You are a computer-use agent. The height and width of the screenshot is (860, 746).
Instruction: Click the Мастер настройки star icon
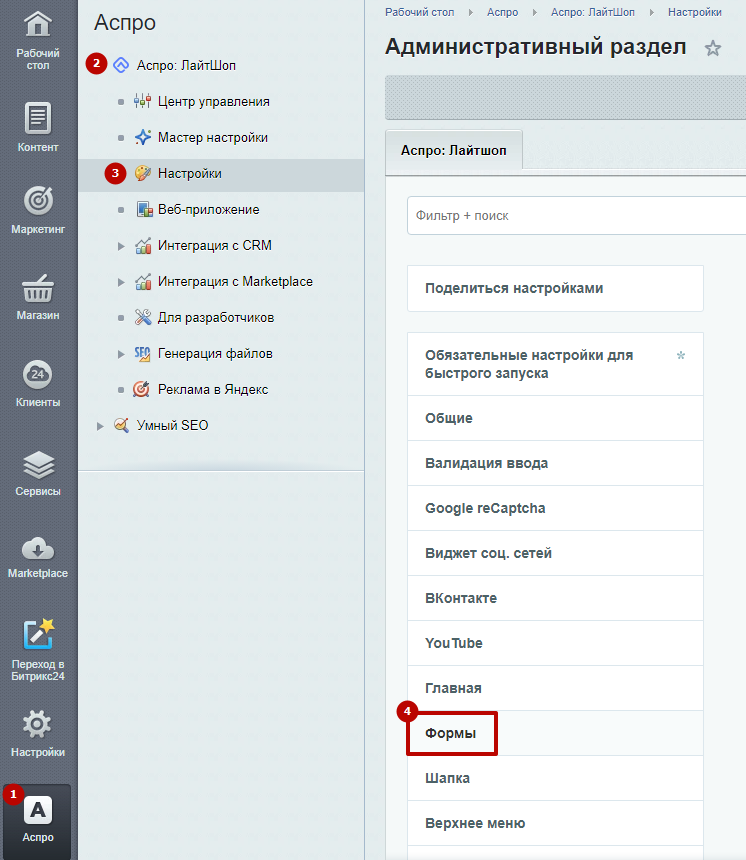143,137
